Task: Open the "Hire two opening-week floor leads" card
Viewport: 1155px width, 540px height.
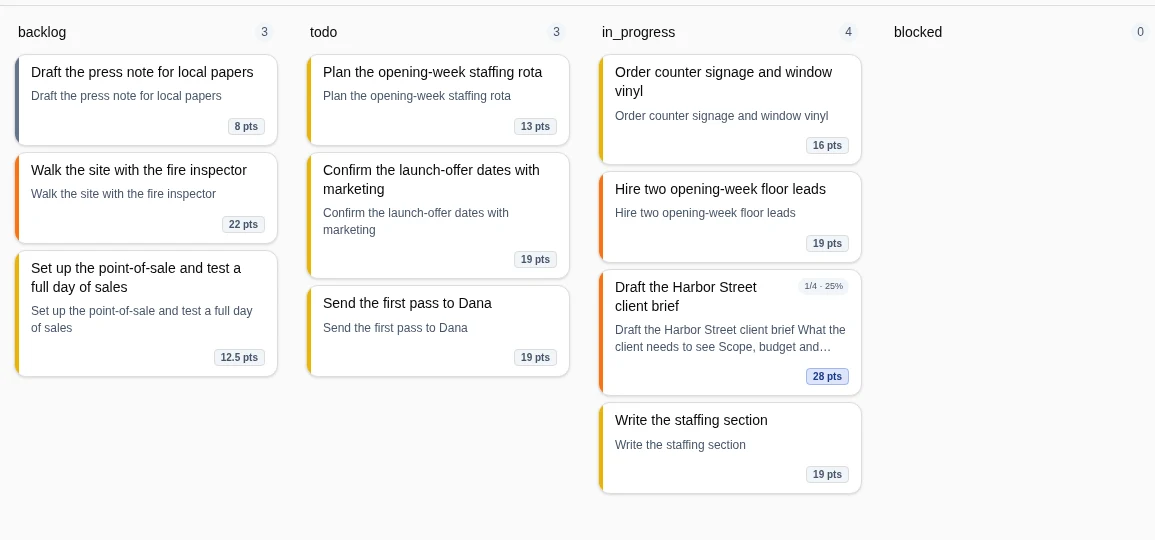Action: point(730,217)
